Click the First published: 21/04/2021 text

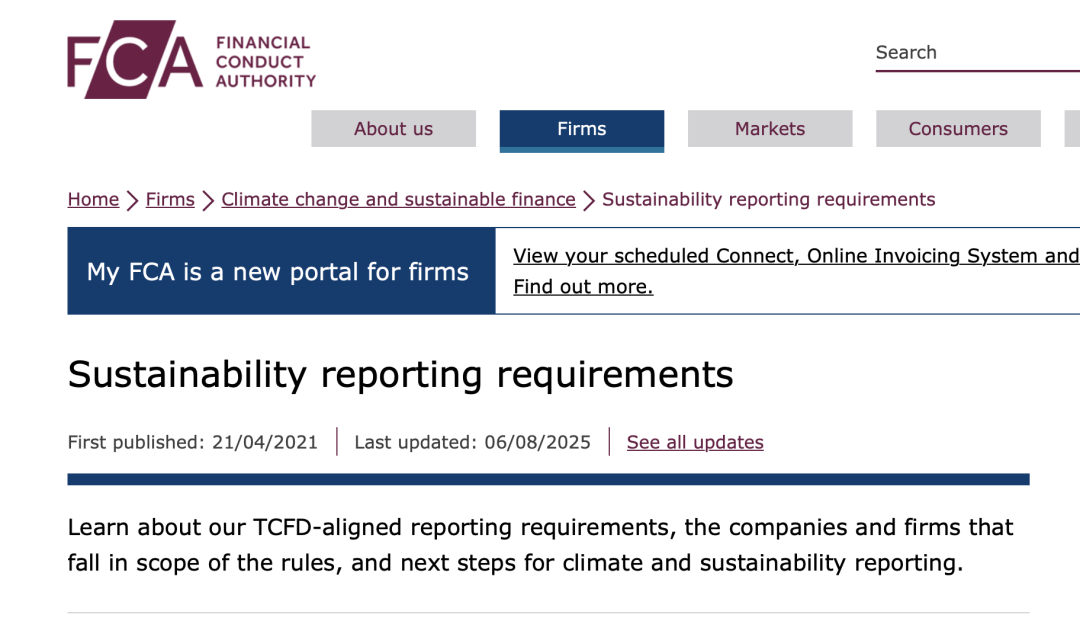[193, 442]
